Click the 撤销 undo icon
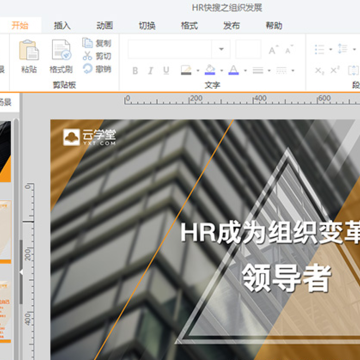The image size is (360, 360). (87, 69)
